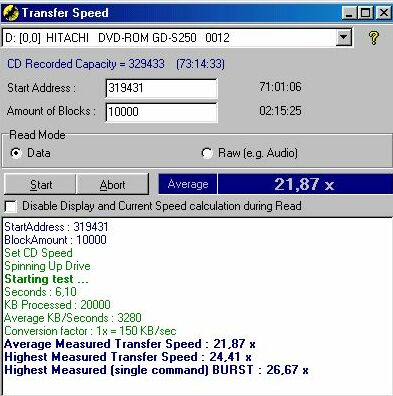Click the Read Mode group label
393x396 pixels.
(x=37, y=135)
